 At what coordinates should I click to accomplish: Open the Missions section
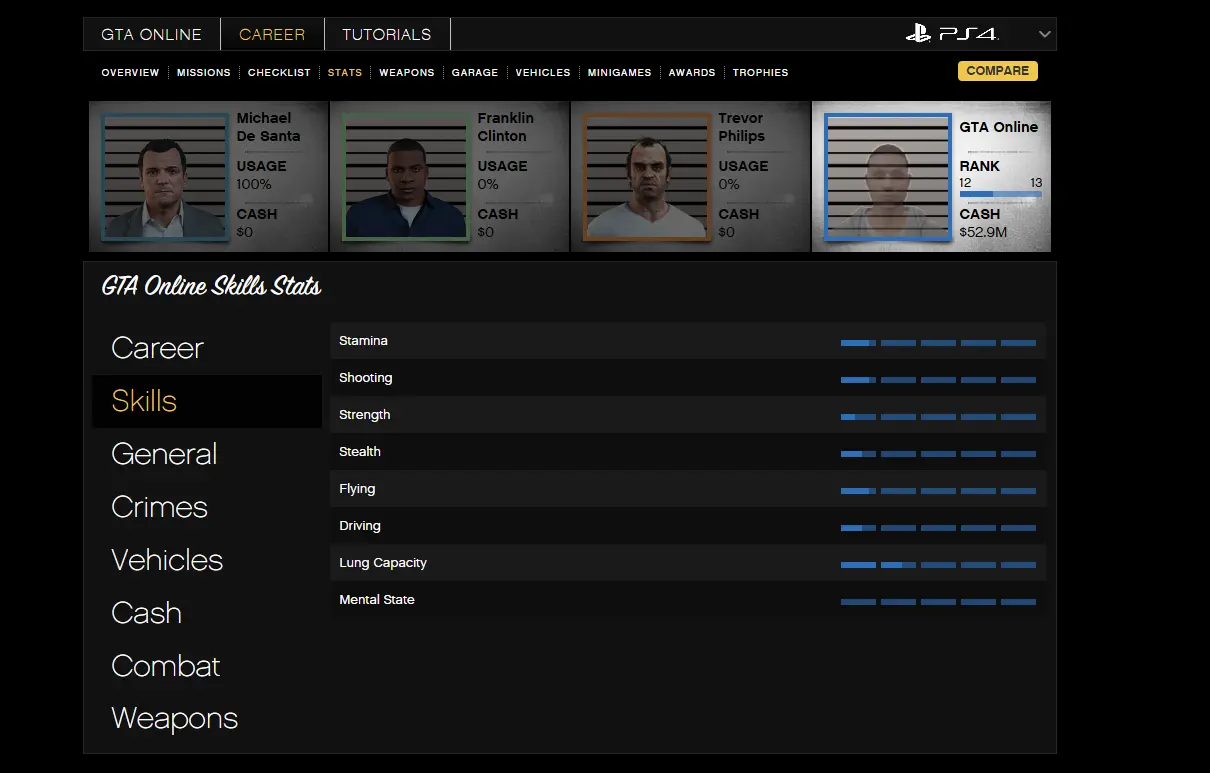coord(203,73)
